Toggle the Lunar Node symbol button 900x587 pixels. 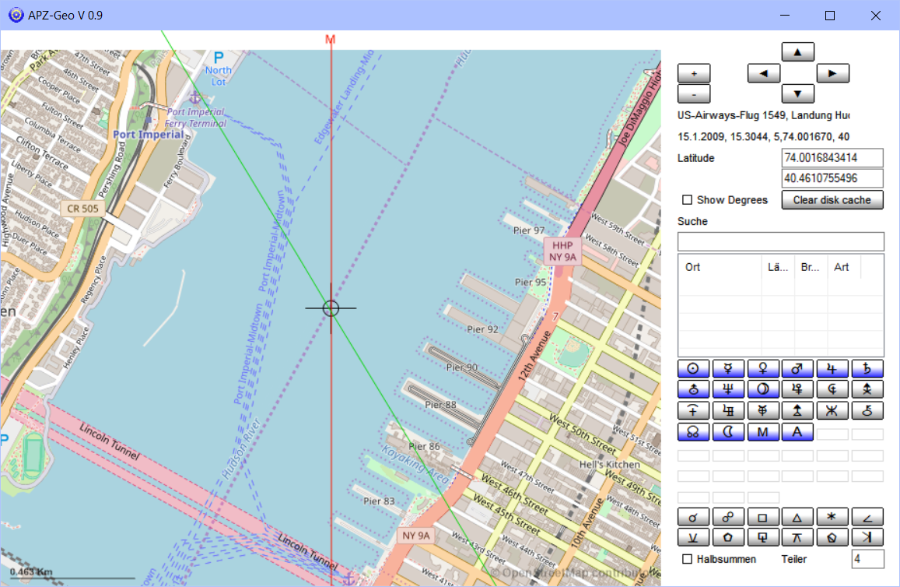693,432
